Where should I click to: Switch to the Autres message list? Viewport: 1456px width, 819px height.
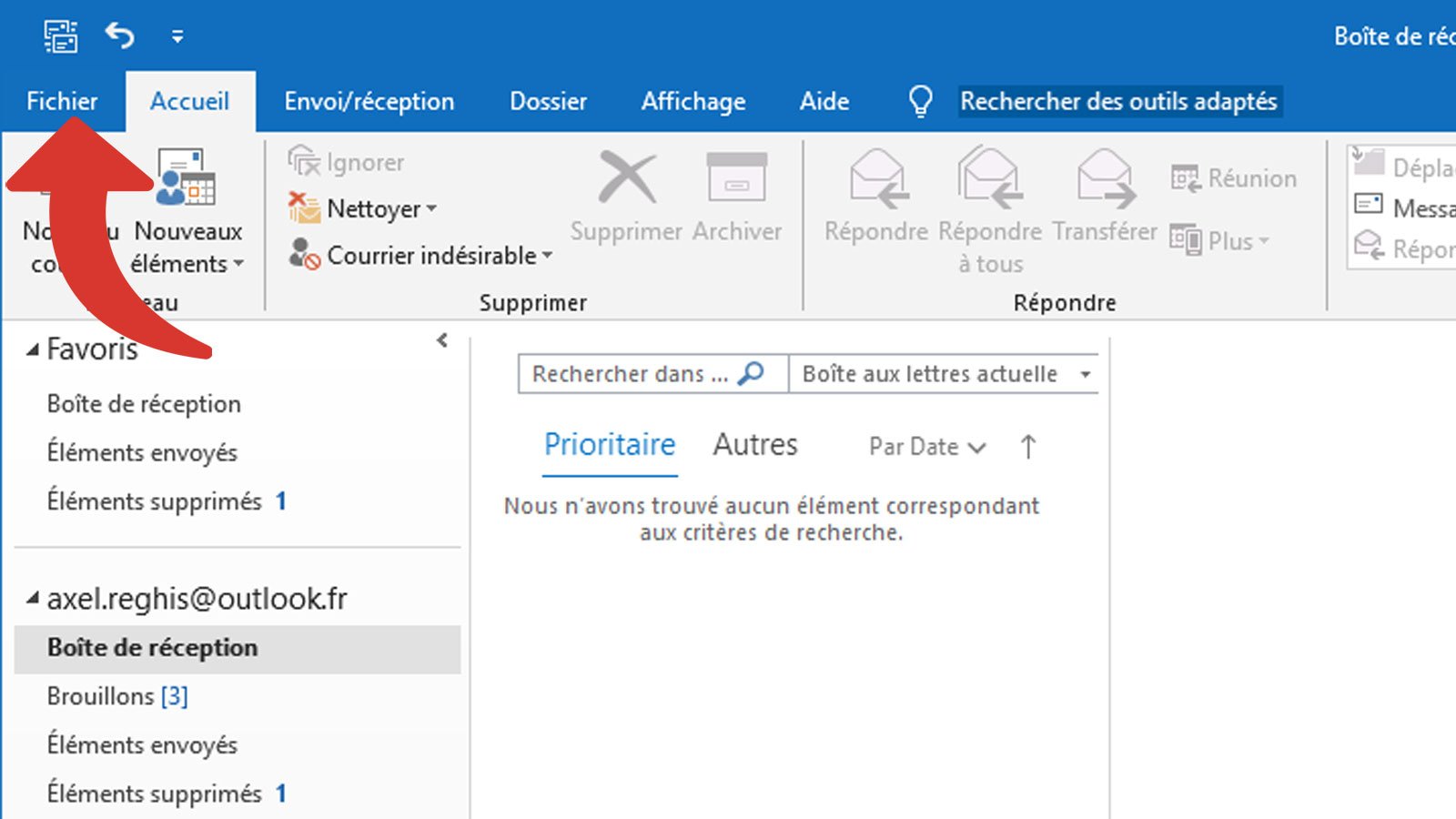754,444
